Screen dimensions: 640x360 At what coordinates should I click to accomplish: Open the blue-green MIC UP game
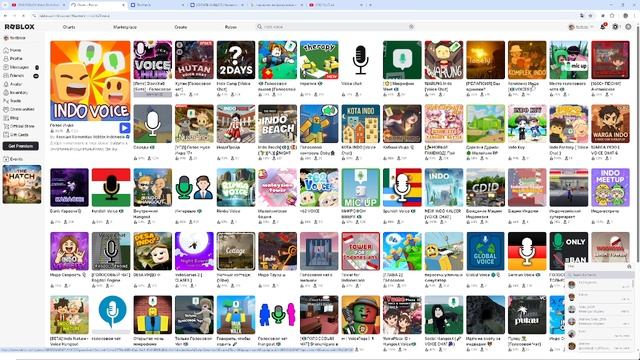click(361, 187)
